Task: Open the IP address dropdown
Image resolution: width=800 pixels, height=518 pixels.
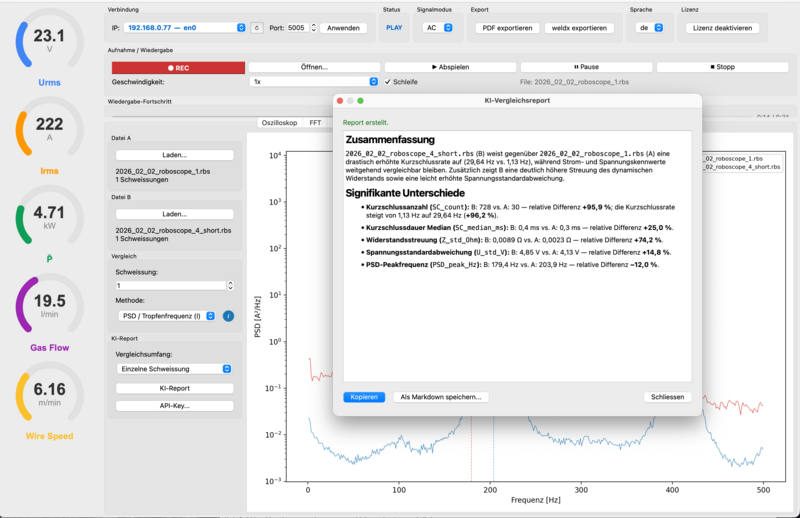Action: [x=185, y=28]
